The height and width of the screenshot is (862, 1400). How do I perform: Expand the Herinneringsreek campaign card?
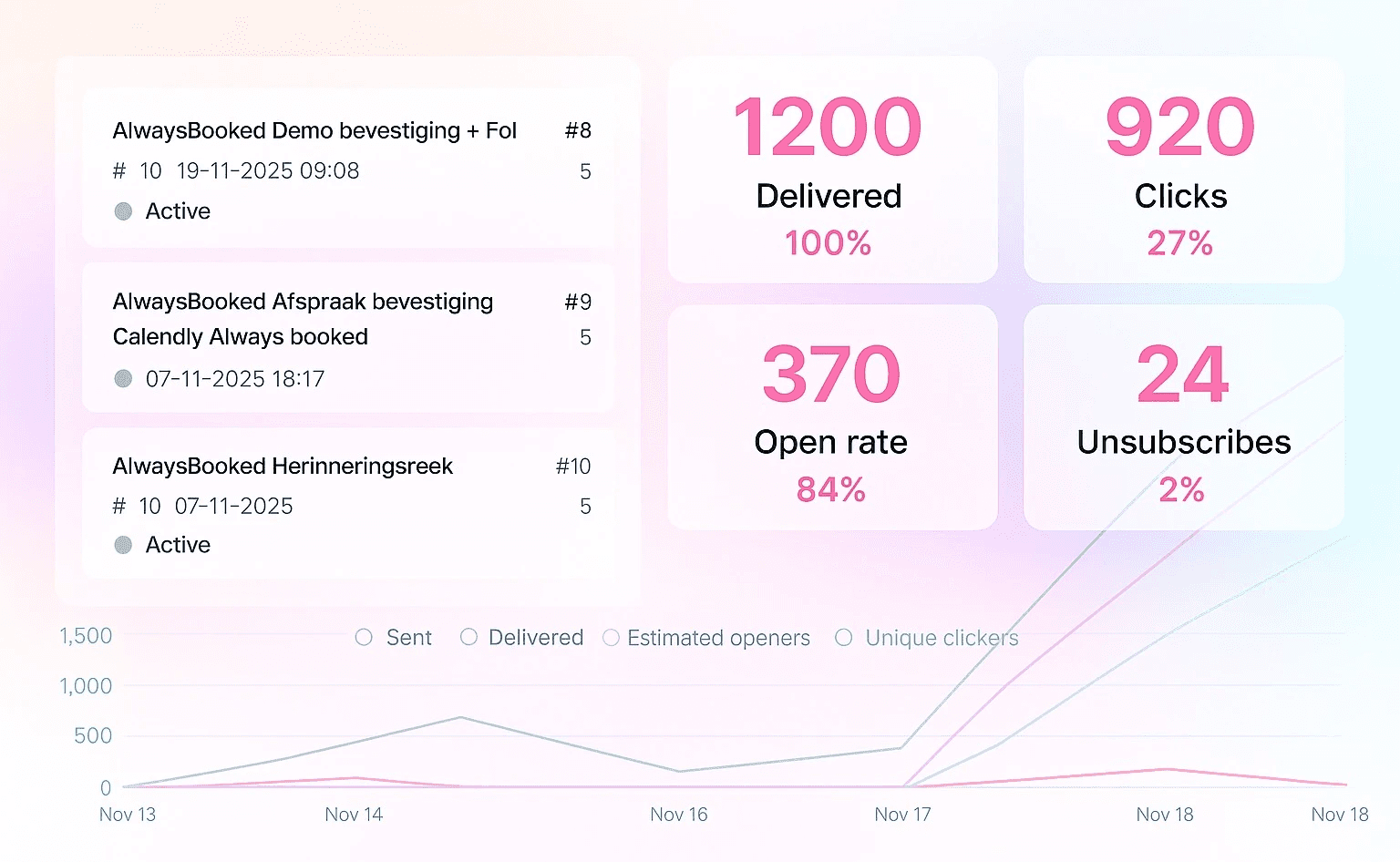click(349, 504)
